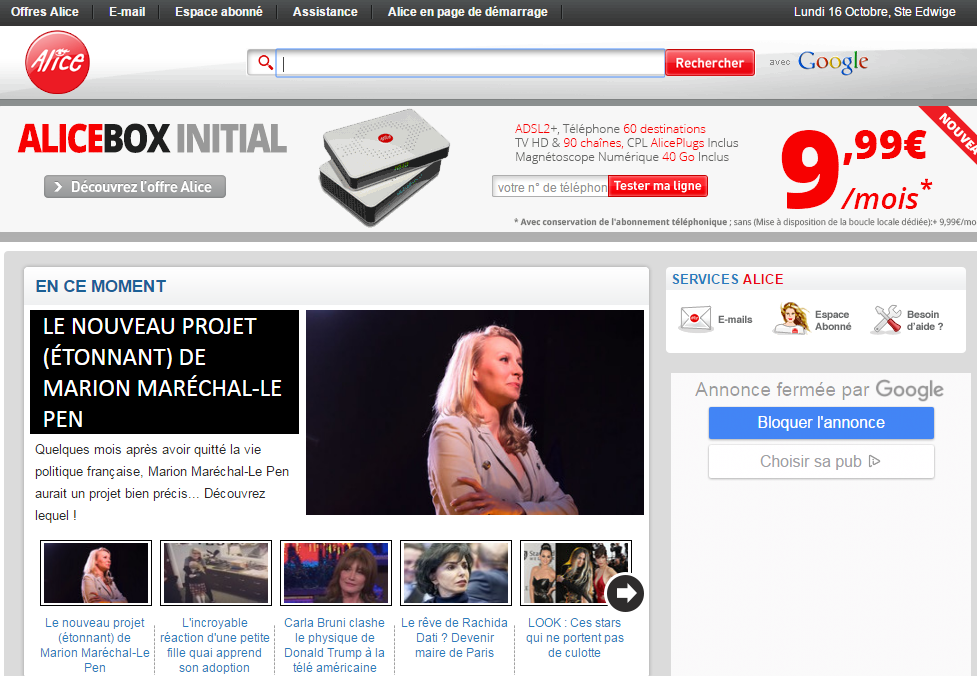977x676 pixels.
Task: Open the Carla Bruni thumbnail
Action: tap(336, 573)
